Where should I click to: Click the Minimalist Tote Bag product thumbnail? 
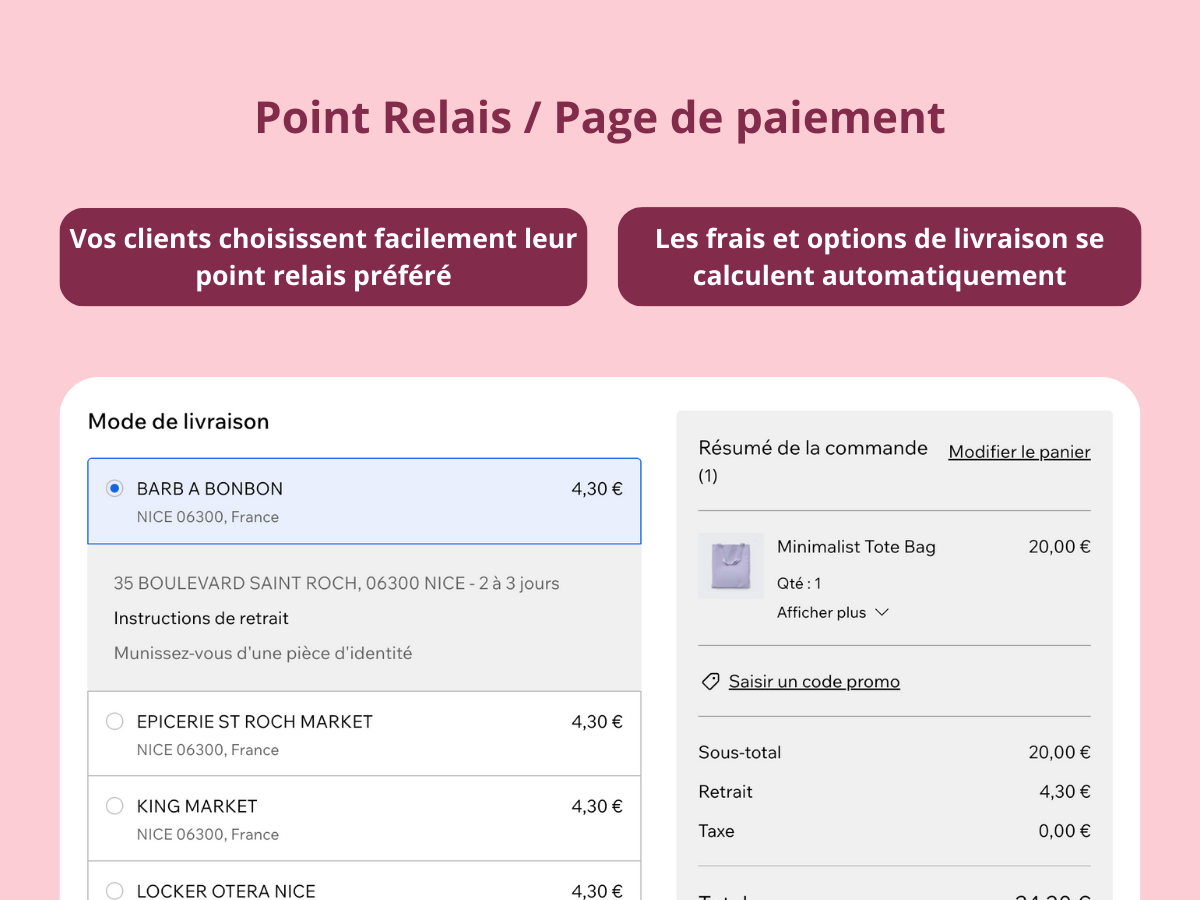(x=731, y=566)
